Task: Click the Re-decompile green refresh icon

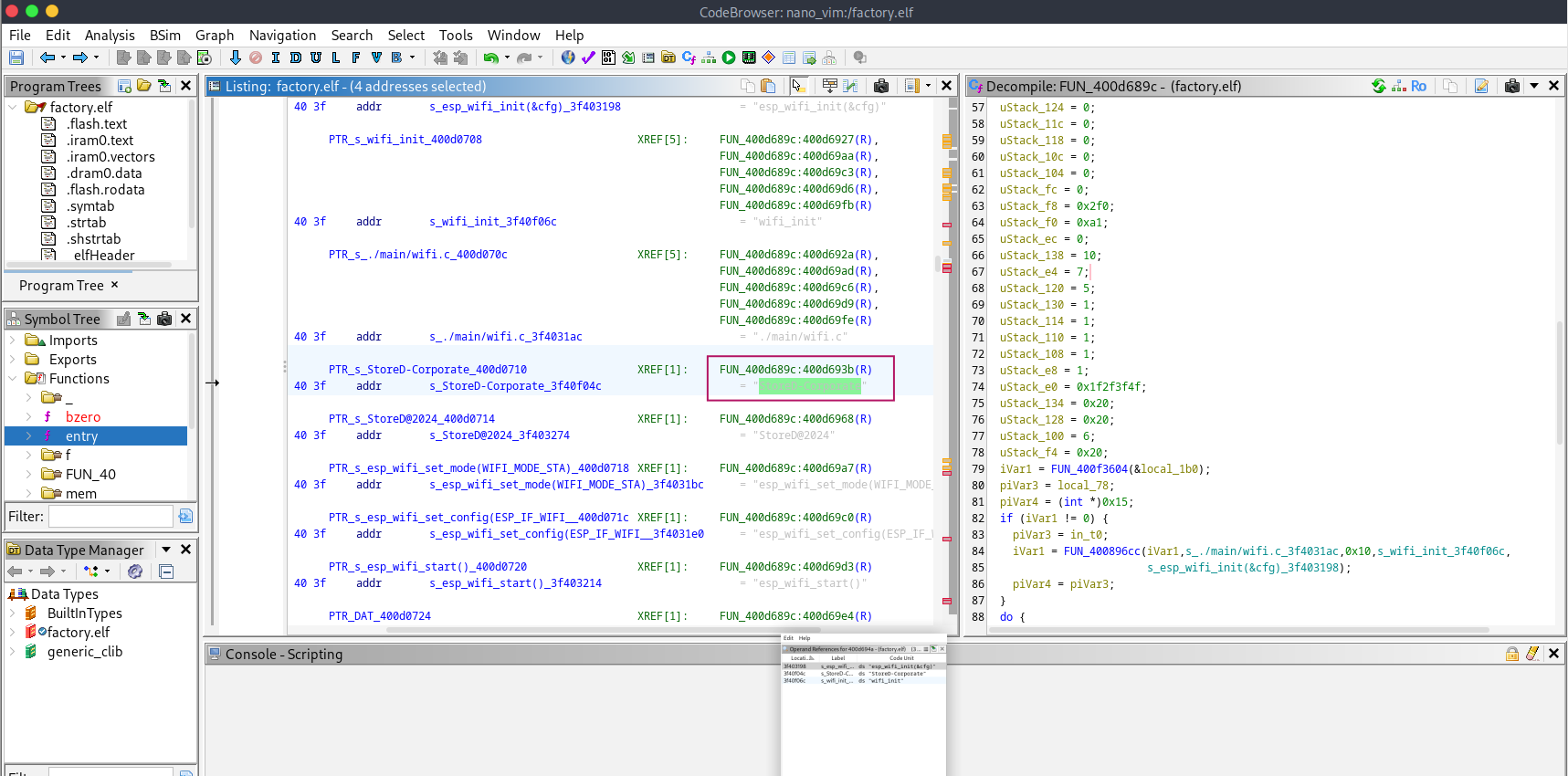Action: coord(1379,86)
